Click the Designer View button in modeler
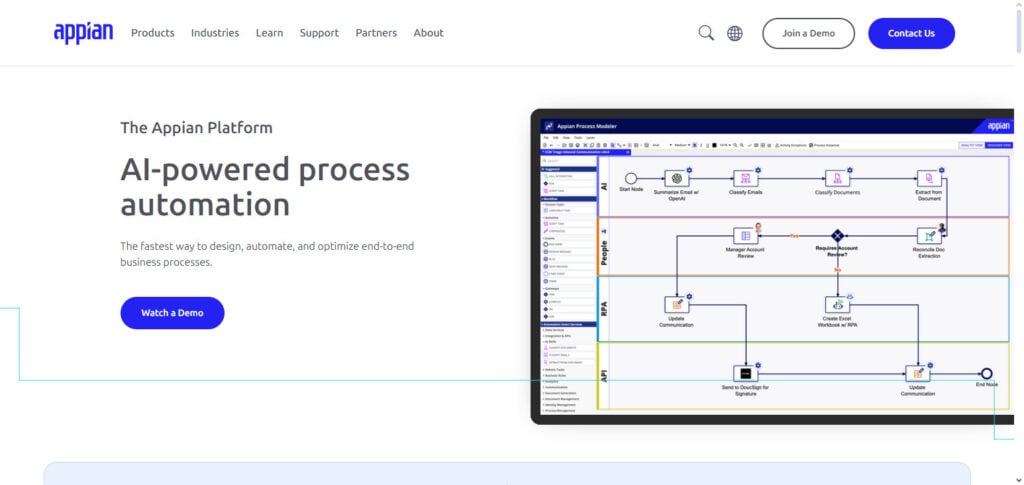Screen dimensions: 1024x485 pos(999,145)
